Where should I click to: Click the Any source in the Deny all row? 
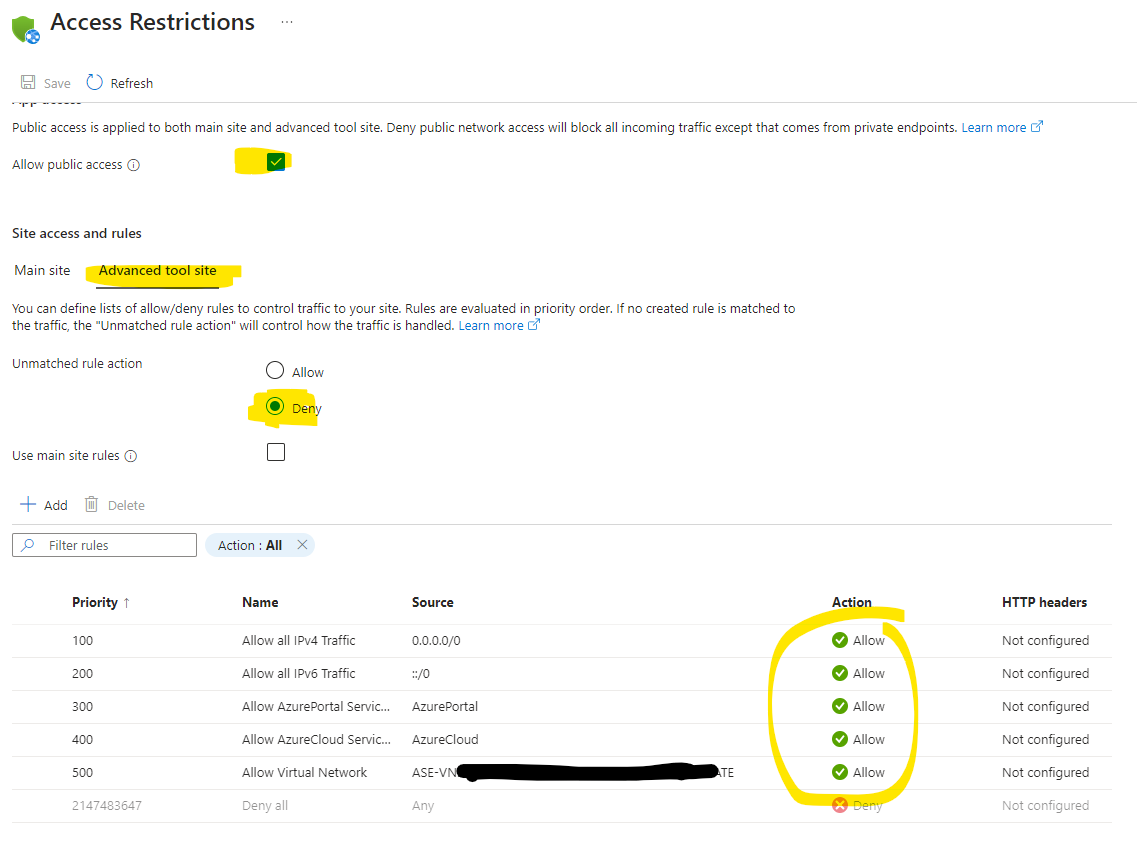coord(423,805)
